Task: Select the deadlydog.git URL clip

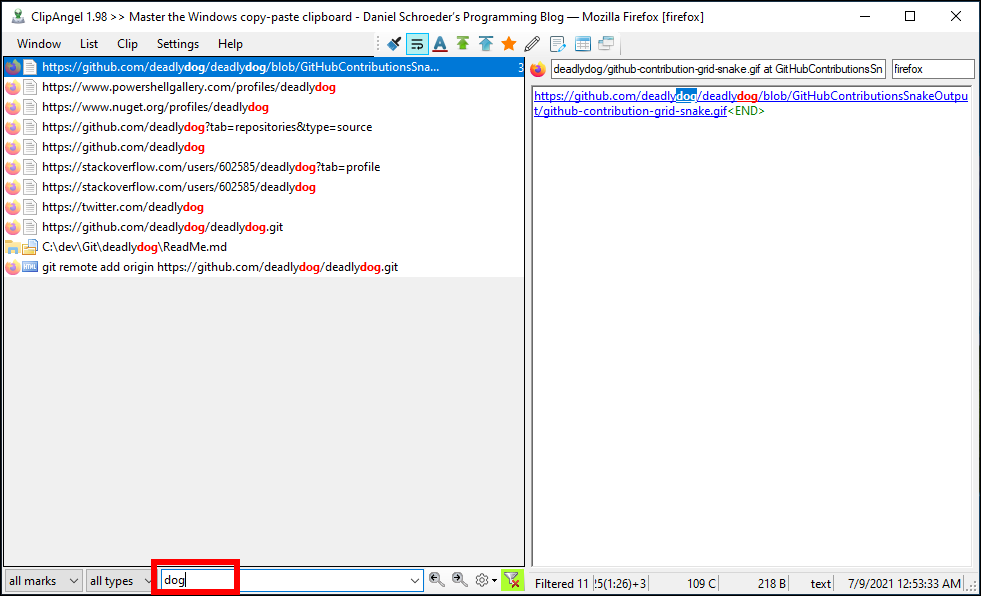Action: 263,227
